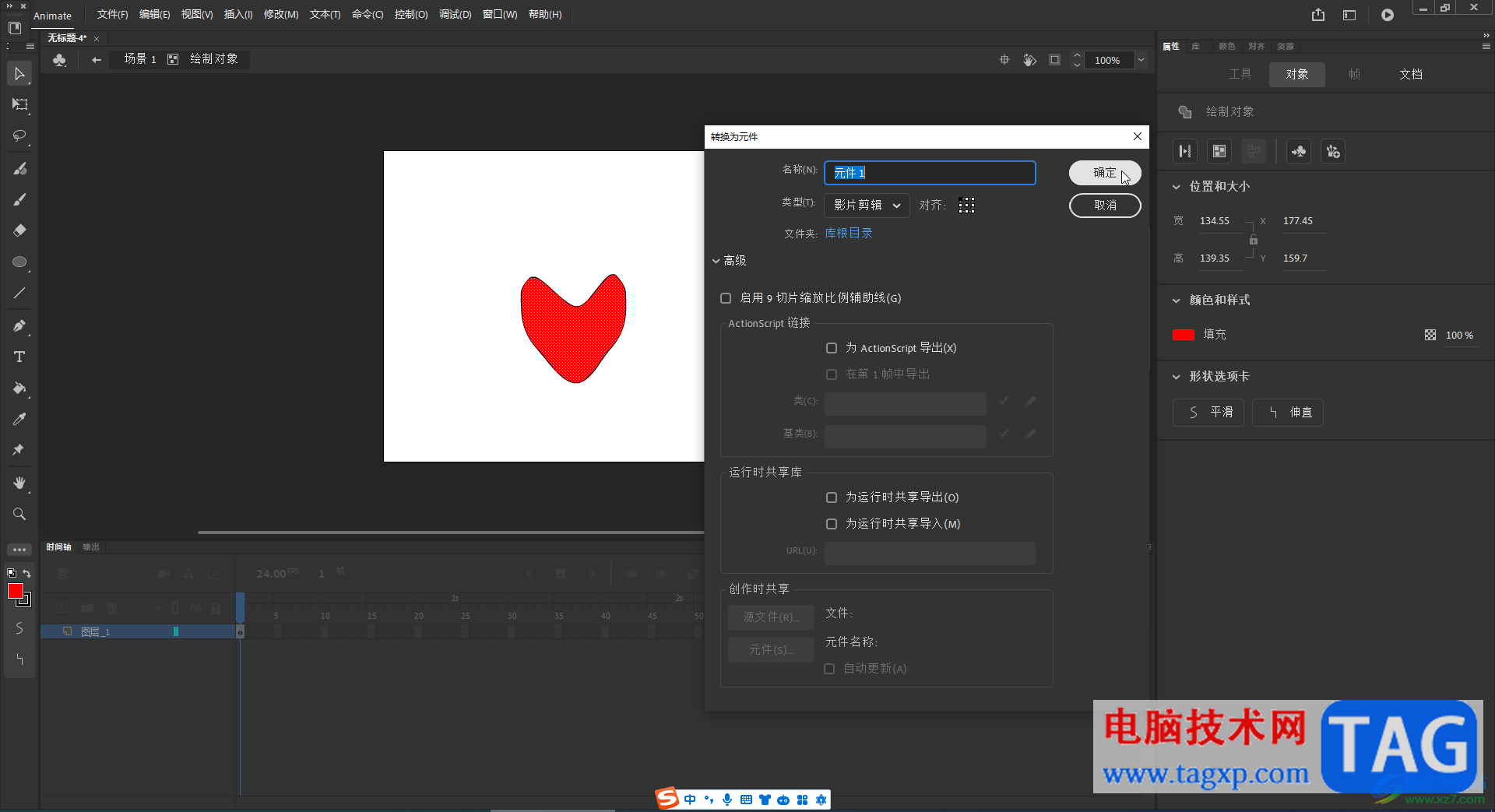Open the Edit Toolbar three-dots button
The width and height of the screenshot is (1495, 812).
pyautogui.click(x=19, y=550)
